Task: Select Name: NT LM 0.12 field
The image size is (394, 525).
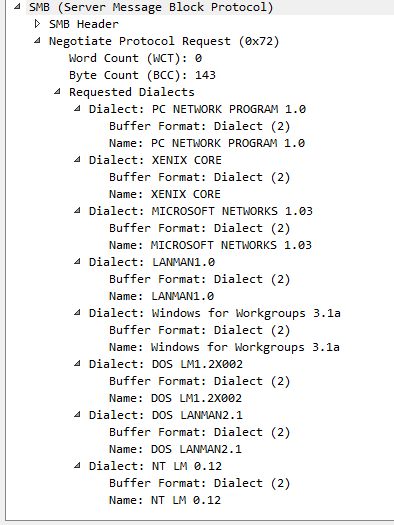Action: click(x=165, y=500)
